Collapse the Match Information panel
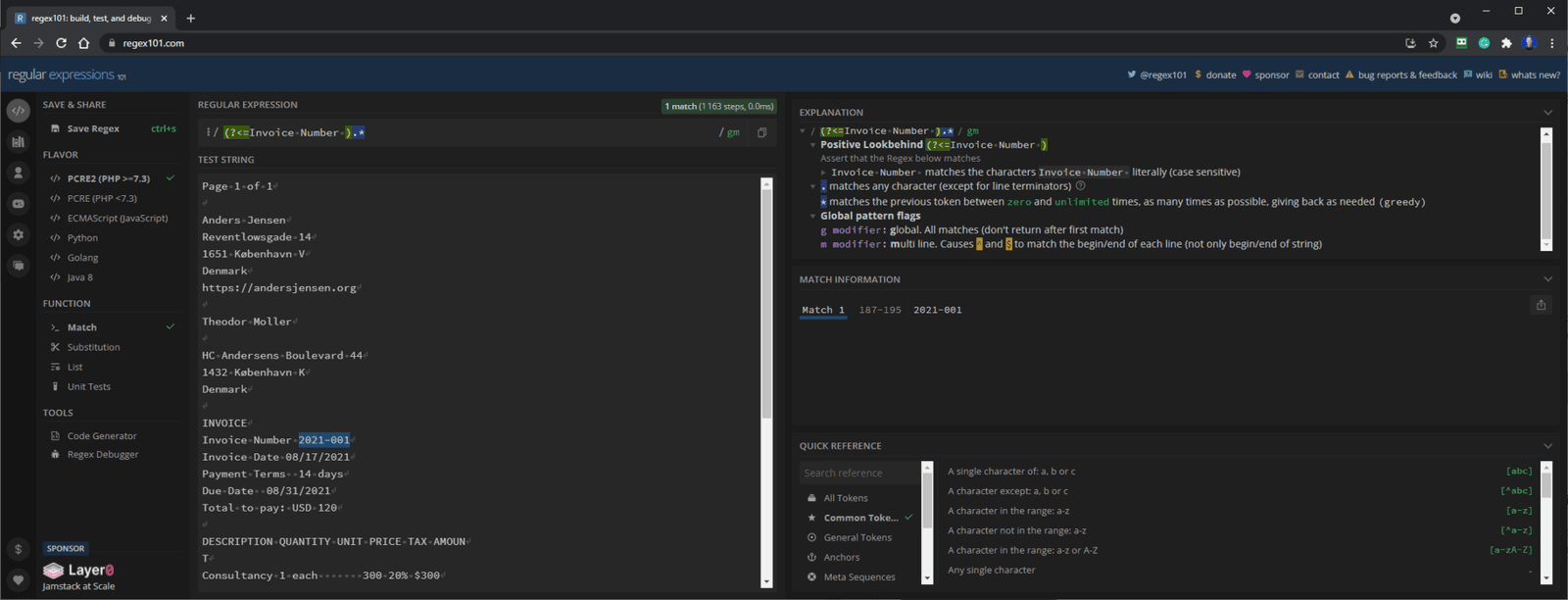 [x=1547, y=279]
